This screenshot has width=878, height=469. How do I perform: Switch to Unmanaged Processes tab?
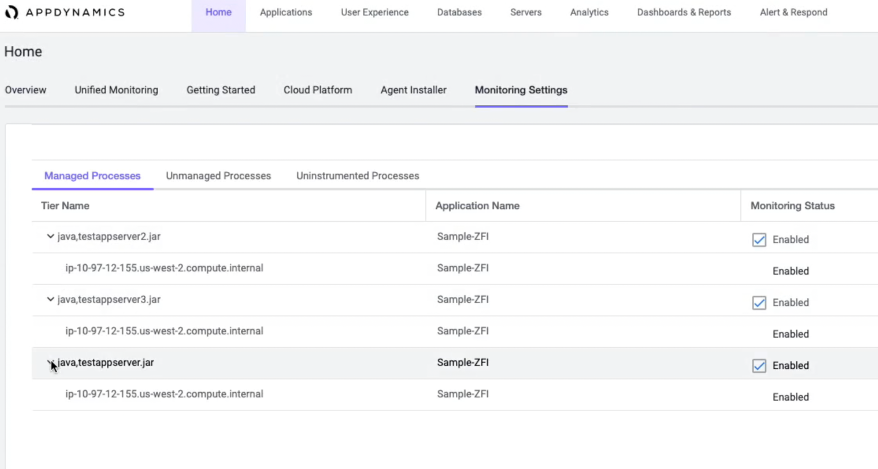point(218,176)
